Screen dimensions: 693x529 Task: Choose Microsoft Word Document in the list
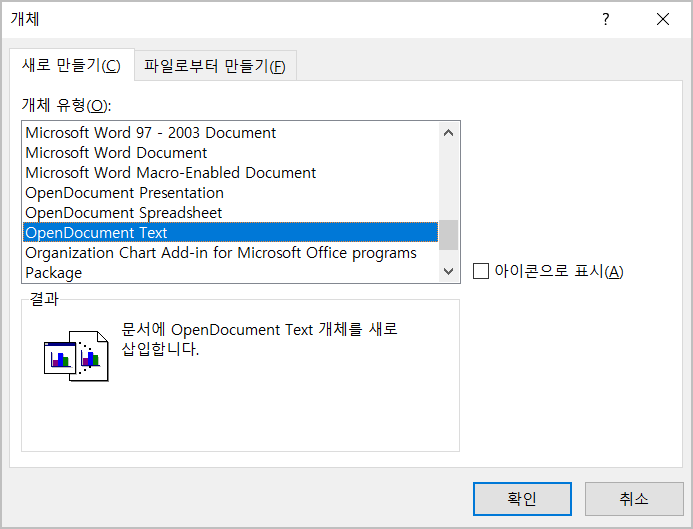(x=230, y=152)
